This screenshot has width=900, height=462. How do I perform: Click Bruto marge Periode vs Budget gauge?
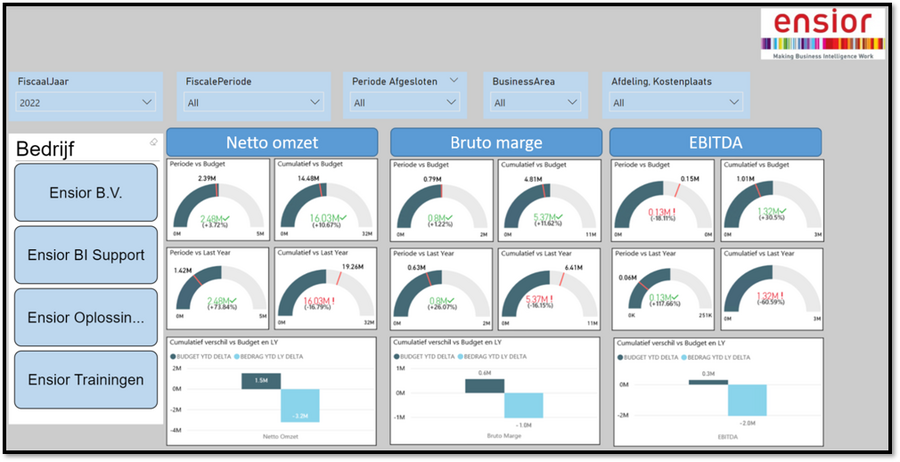[x=441, y=200]
